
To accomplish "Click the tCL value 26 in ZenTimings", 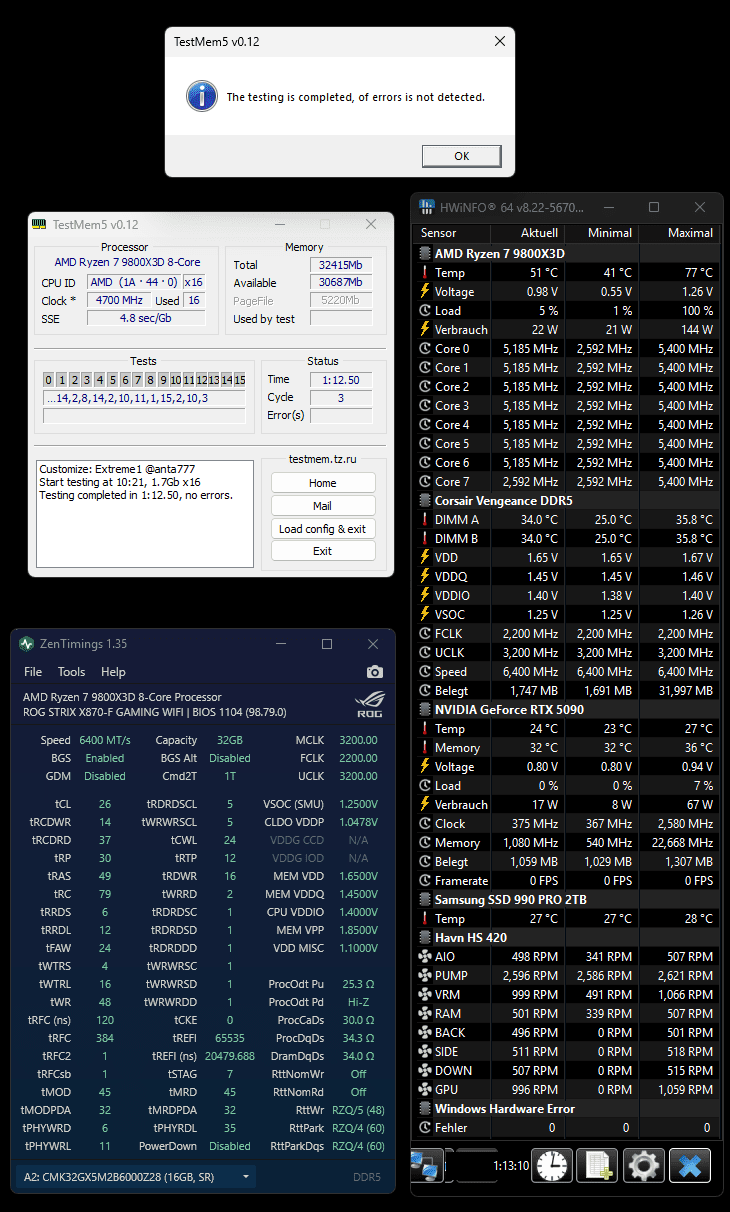I will (x=105, y=804).
